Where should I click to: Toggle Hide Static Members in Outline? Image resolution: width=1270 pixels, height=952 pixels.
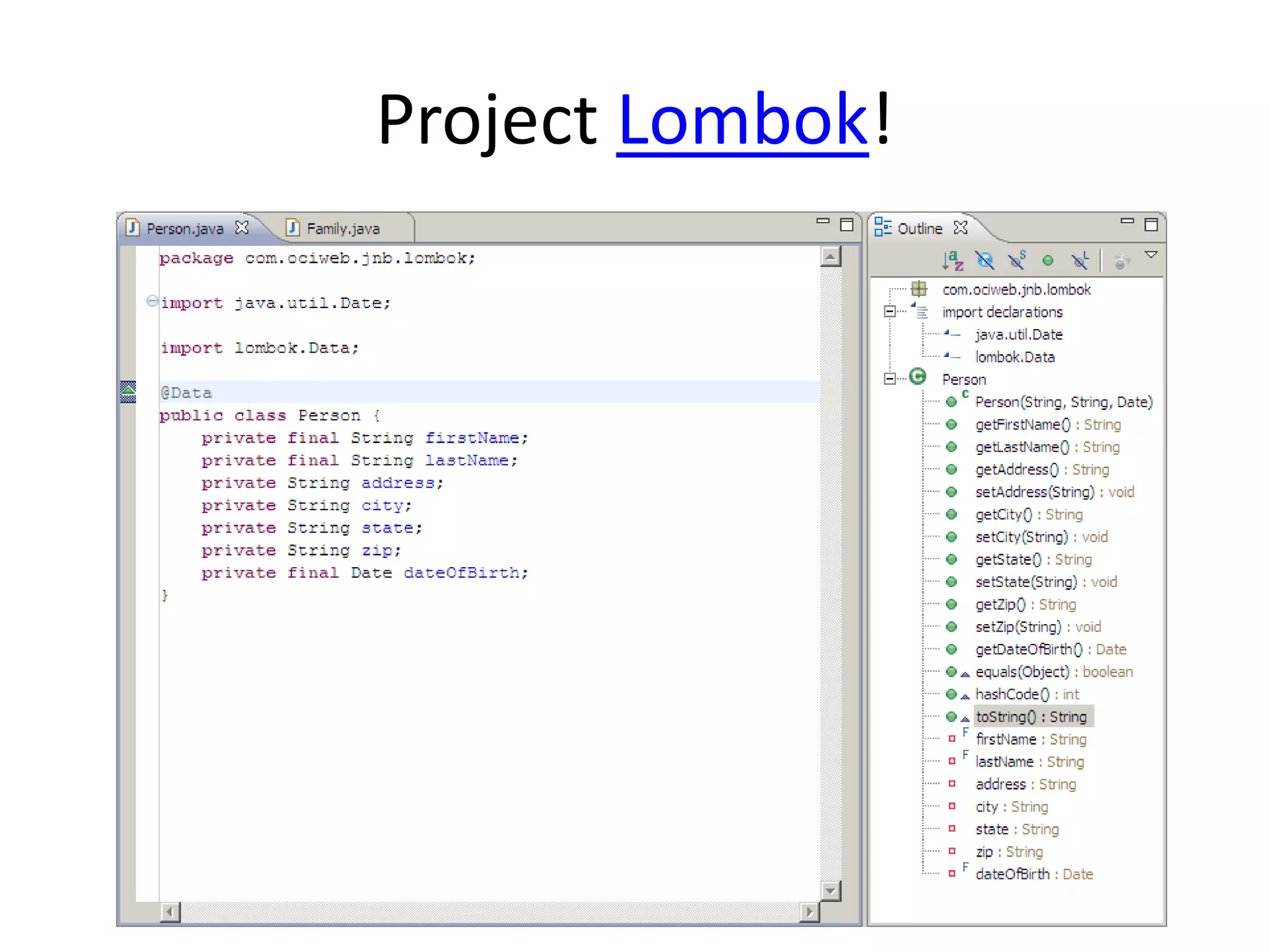click(1017, 260)
